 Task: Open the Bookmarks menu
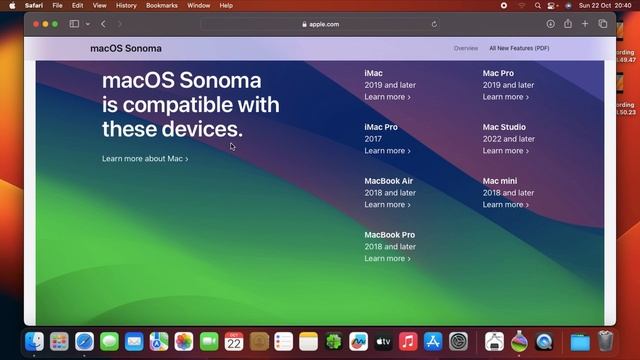pos(162,5)
